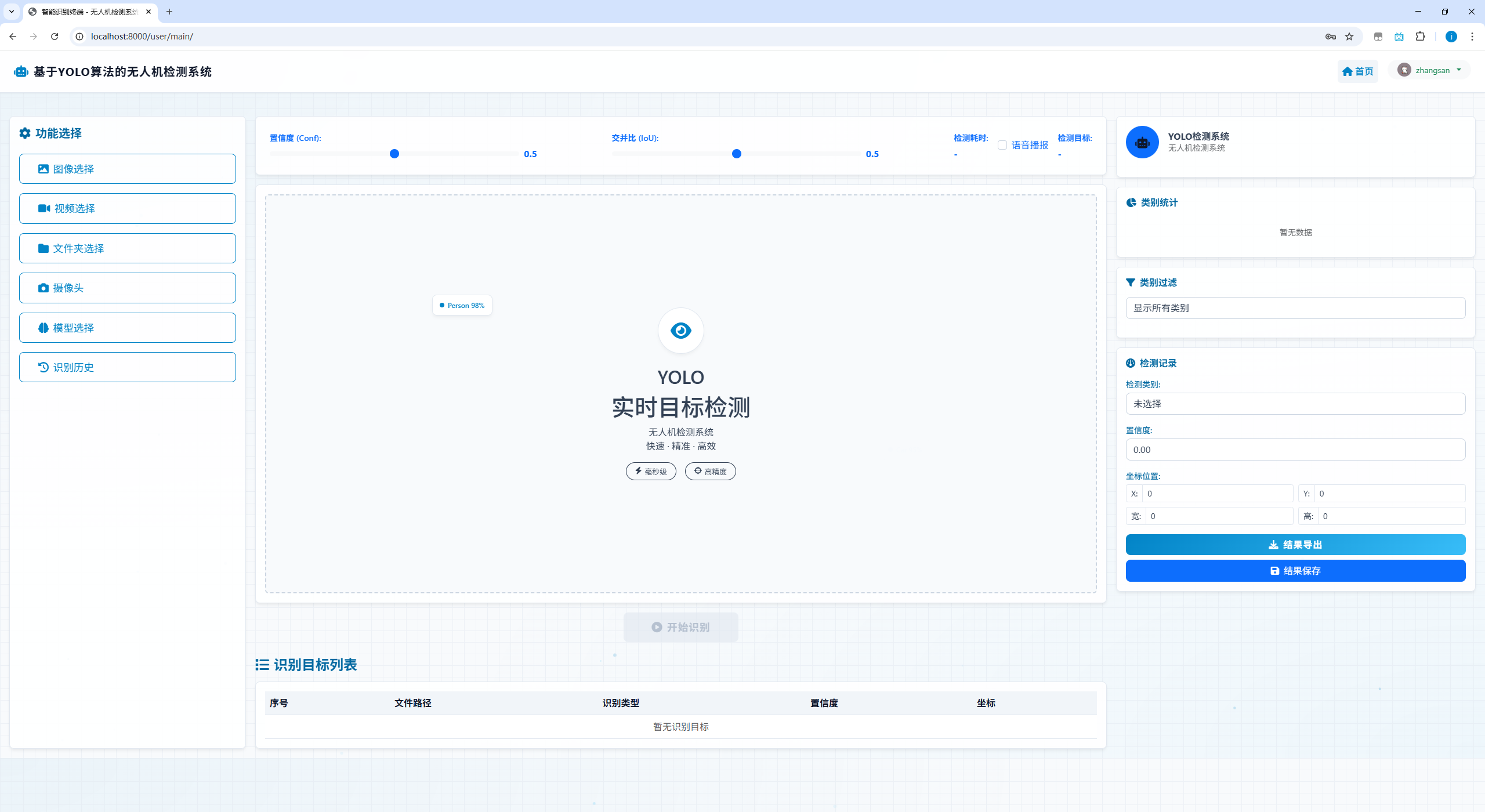Click the folder icon for 文件夹选择
This screenshot has width=1485, height=812.
coord(44,248)
